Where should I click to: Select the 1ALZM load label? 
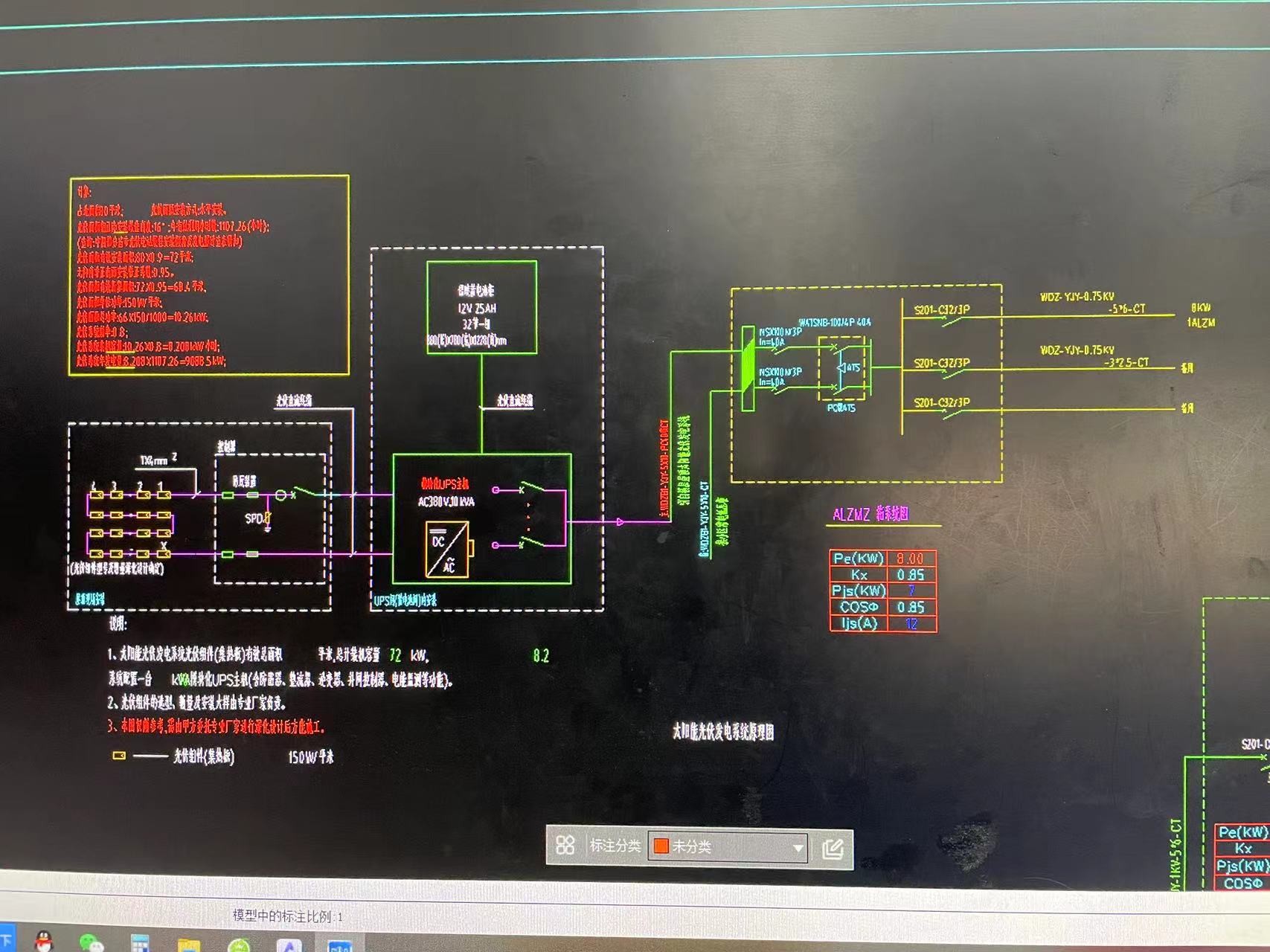pyautogui.click(x=1201, y=323)
